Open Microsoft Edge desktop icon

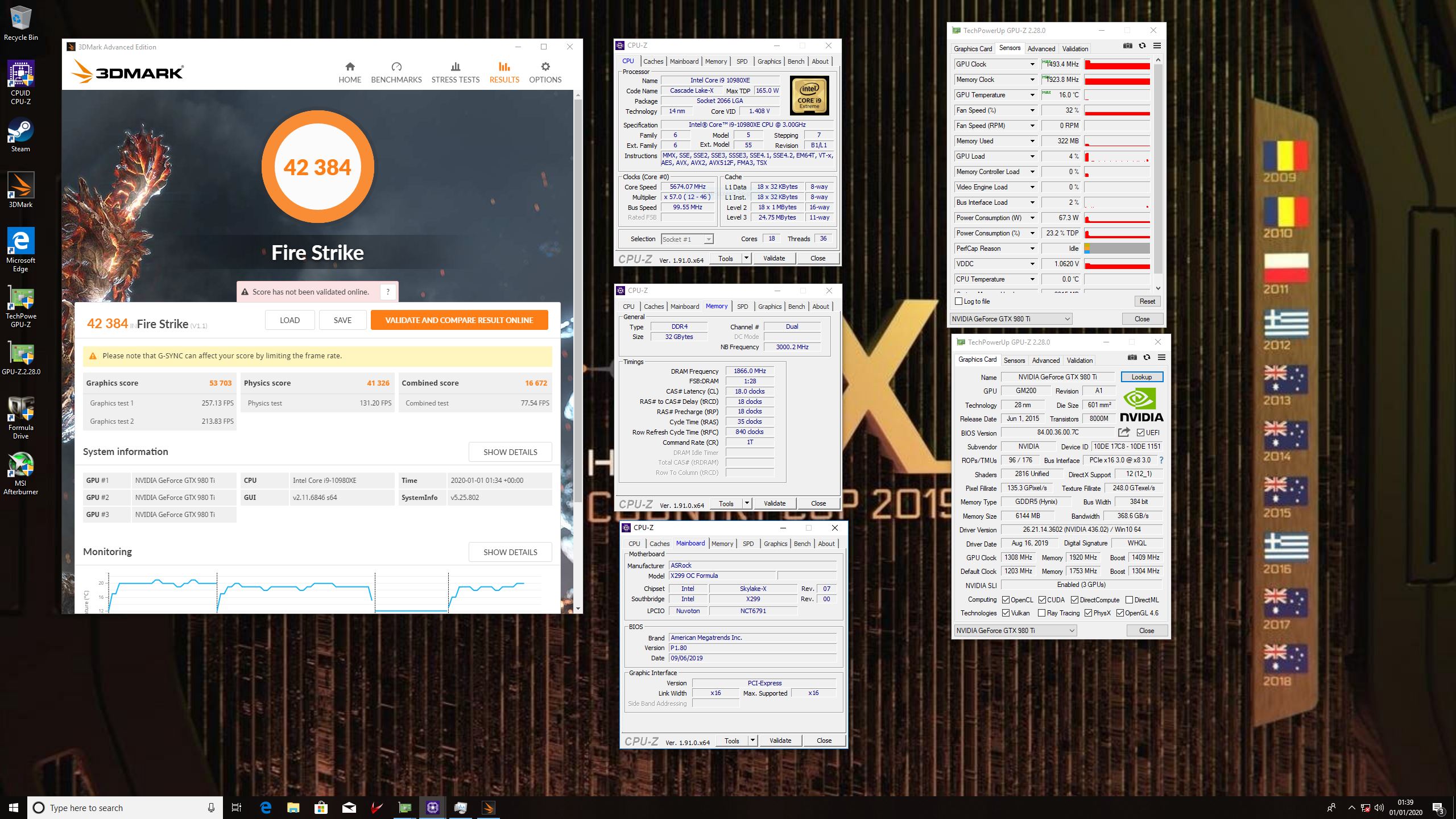(20, 250)
